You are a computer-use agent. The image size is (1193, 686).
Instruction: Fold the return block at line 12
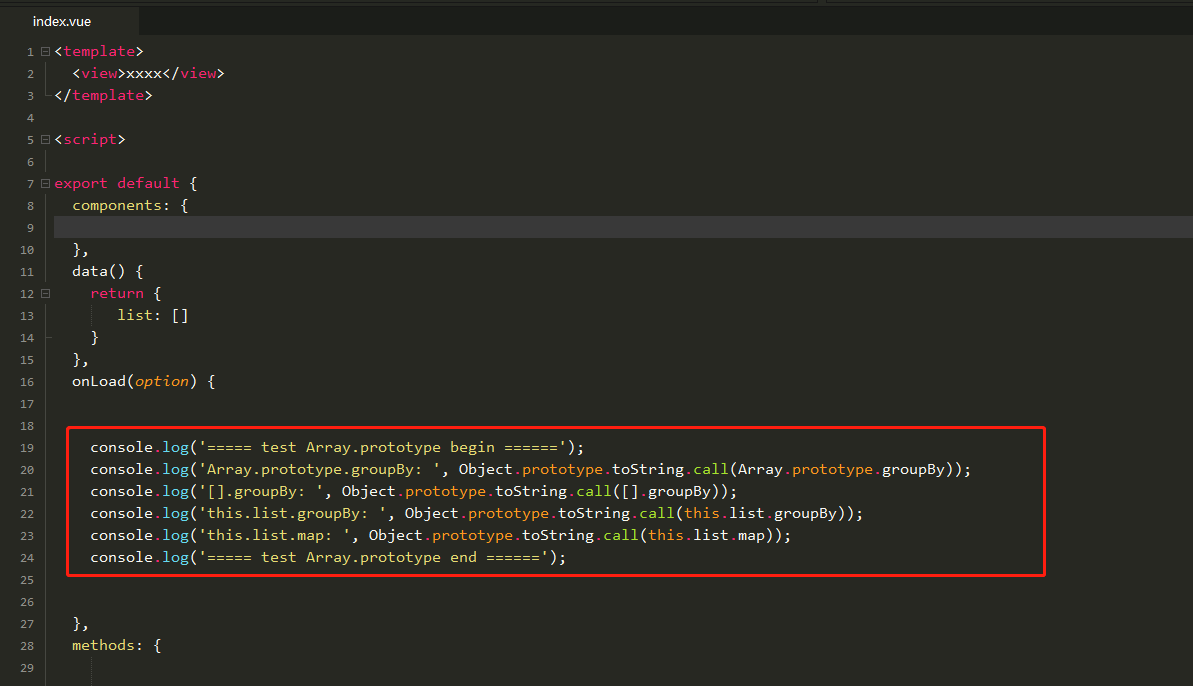pyautogui.click(x=46, y=293)
